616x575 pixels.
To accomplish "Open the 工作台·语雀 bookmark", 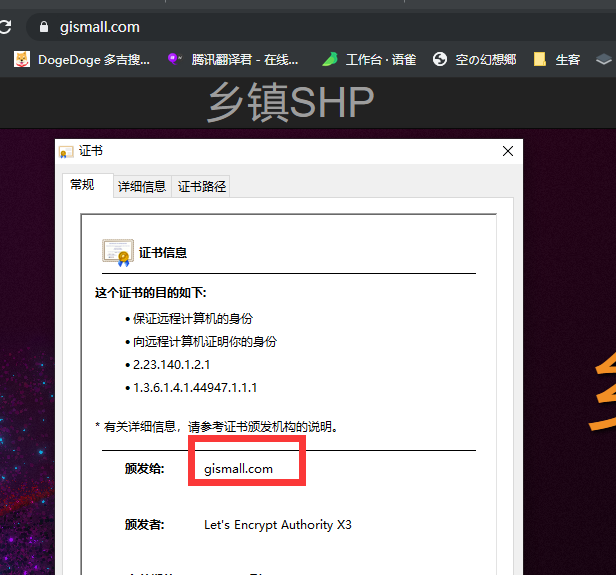I will (369, 60).
